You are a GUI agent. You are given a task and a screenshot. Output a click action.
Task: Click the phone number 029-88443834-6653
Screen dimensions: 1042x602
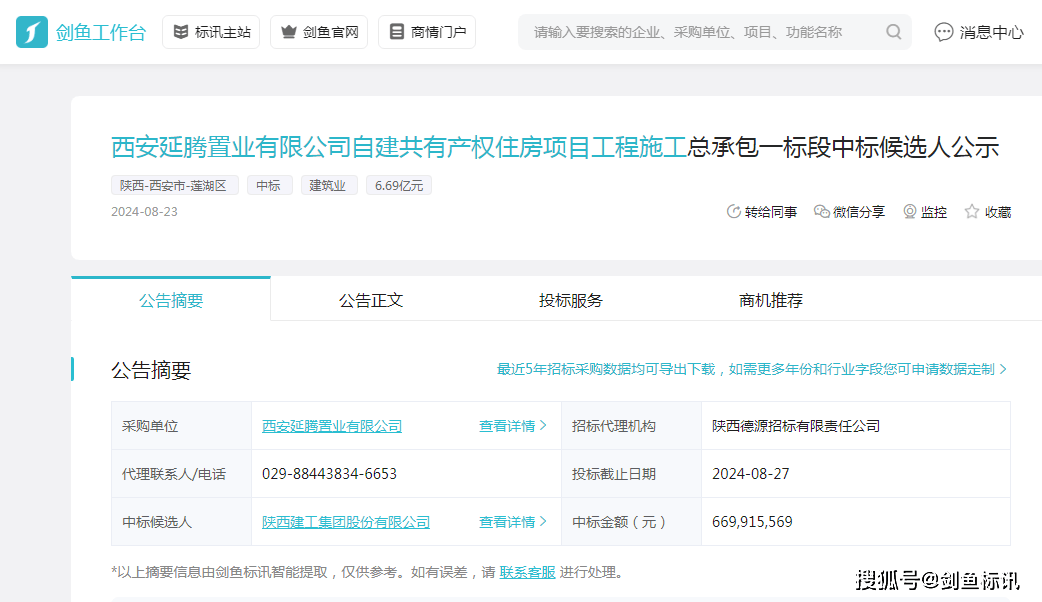pyautogui.click(x=329, y=474)
